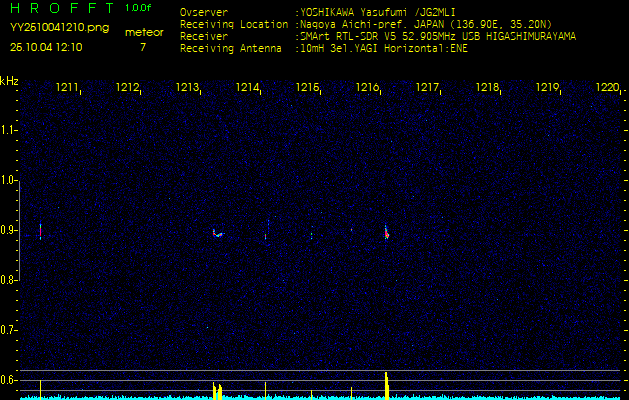Click the red meteor echo near 1216

[386, 233]
